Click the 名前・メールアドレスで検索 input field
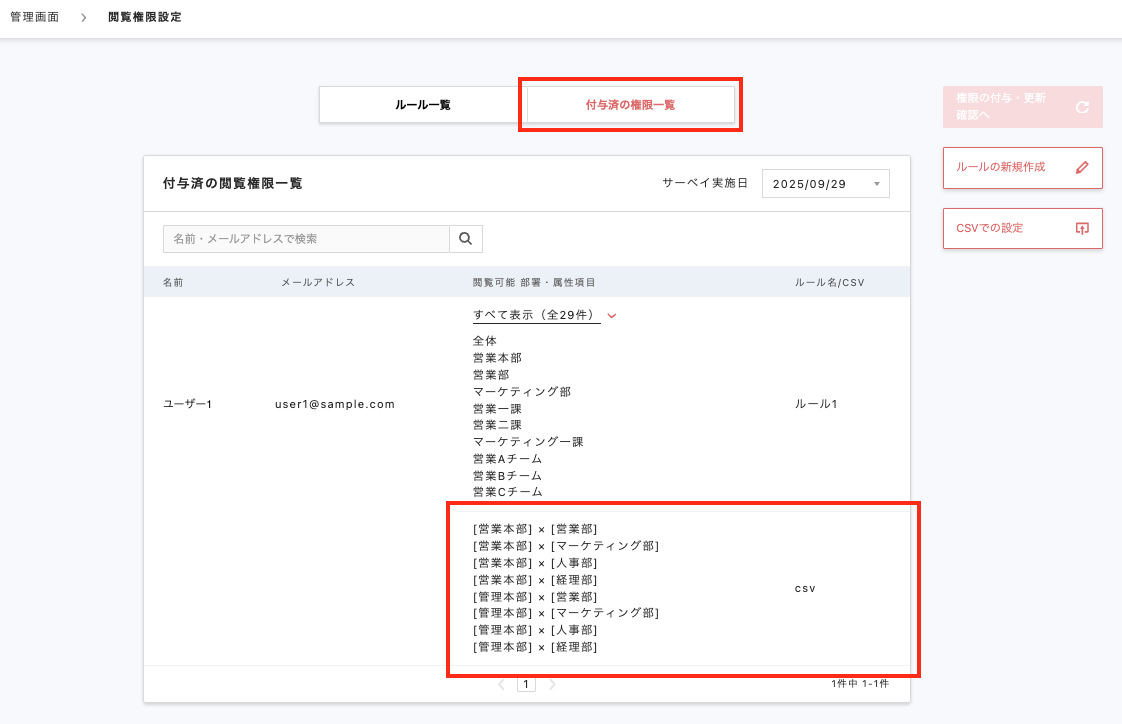The width and height of the screenshot is (1122, 724). pyautogui.click(x=300, y=239)
